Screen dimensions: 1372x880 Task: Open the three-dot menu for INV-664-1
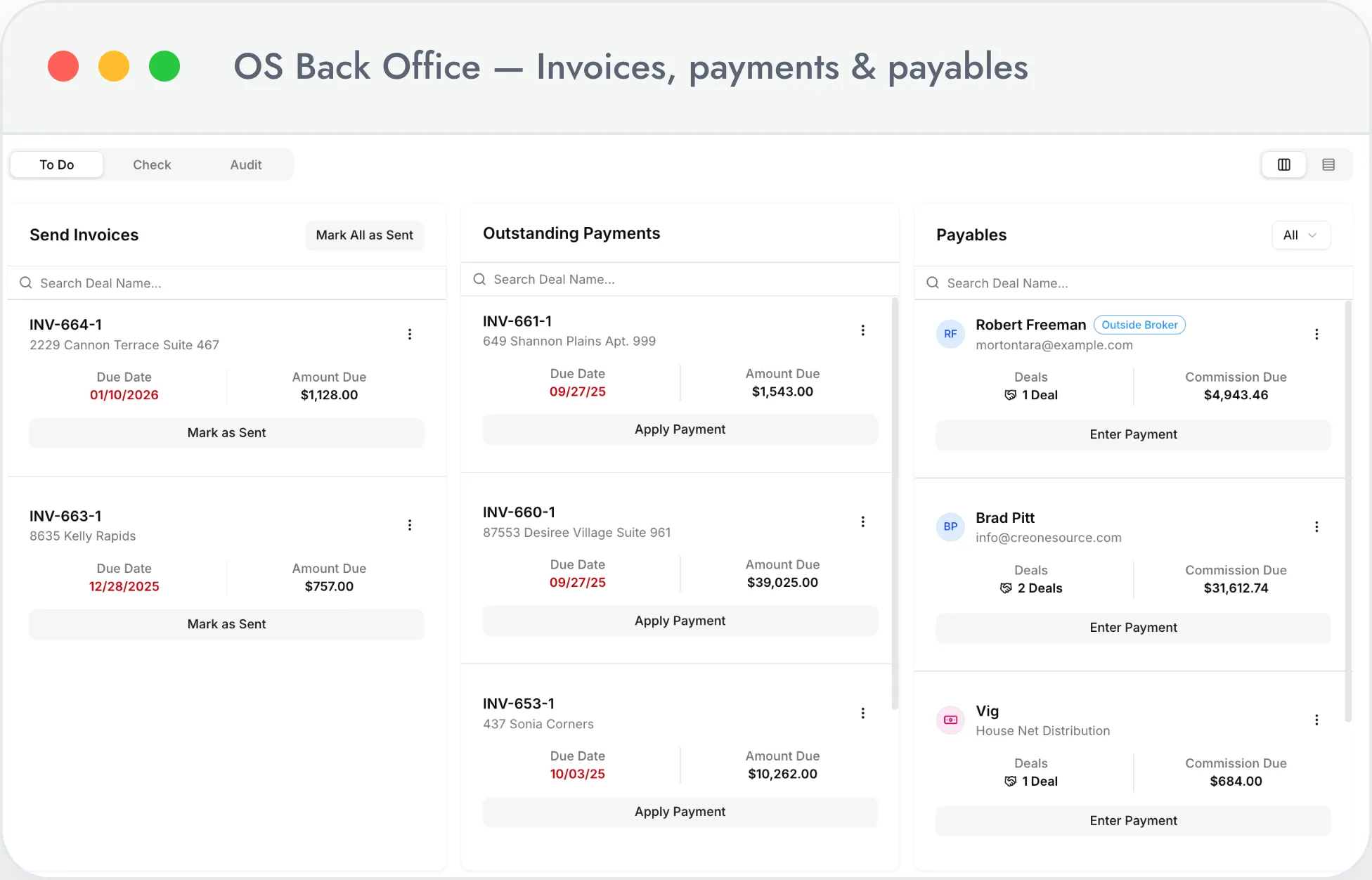(410, 334)
